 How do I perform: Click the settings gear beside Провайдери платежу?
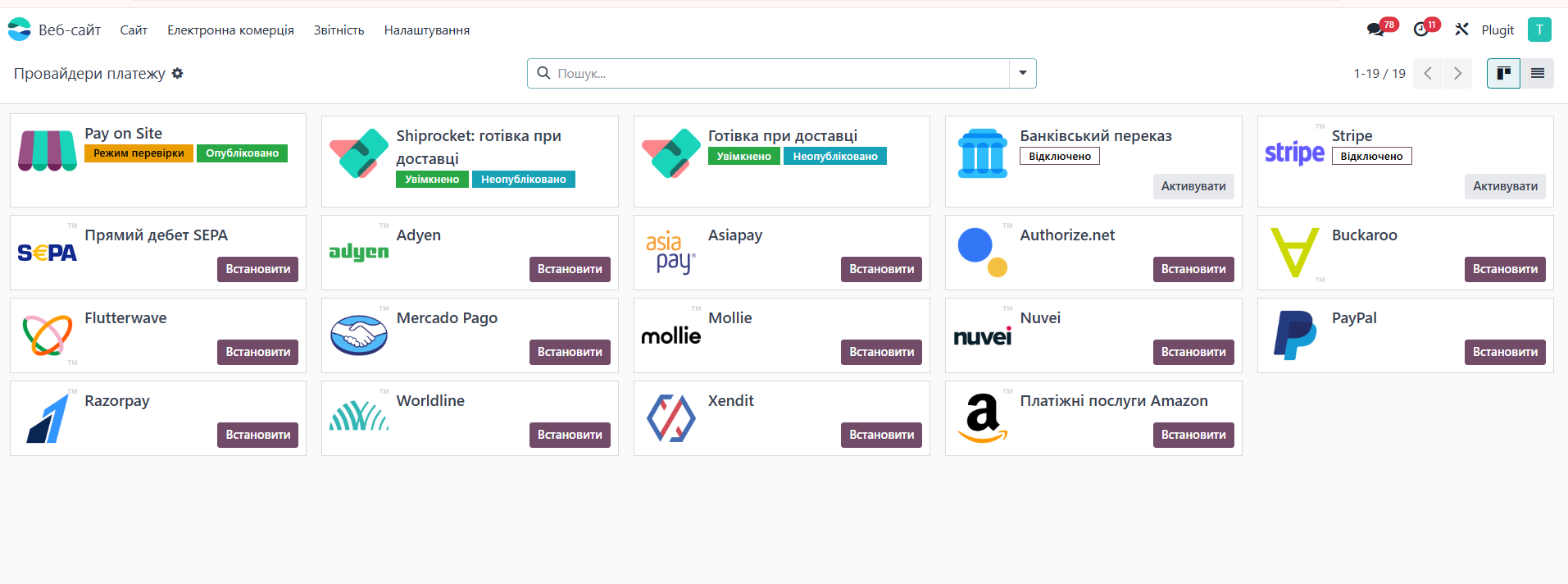[177, 73]
